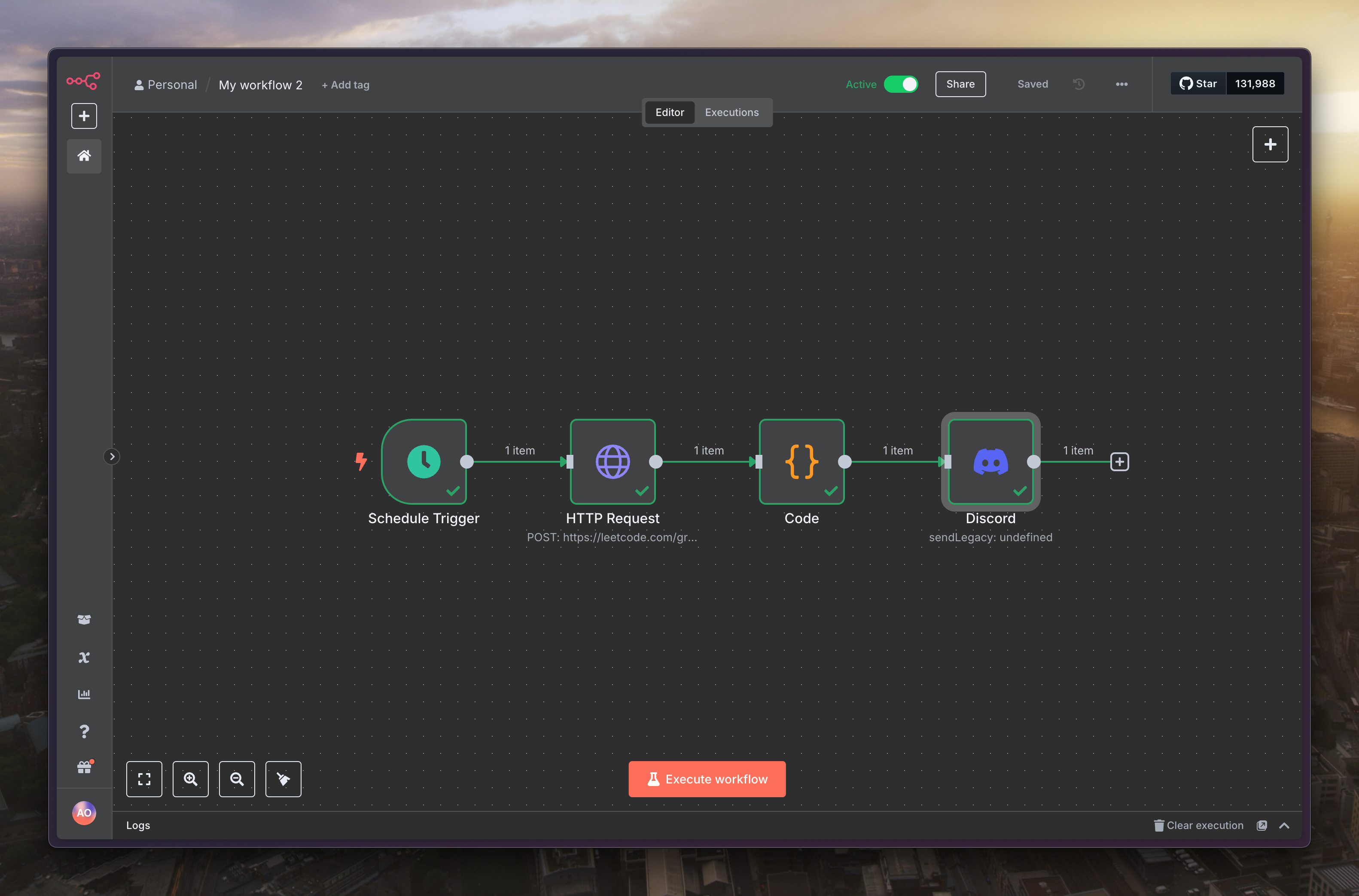Image resolution: width=1359 pixels, height=896 pixels.
Task: Open the HTTP Request node
Action: coord(612,461)
